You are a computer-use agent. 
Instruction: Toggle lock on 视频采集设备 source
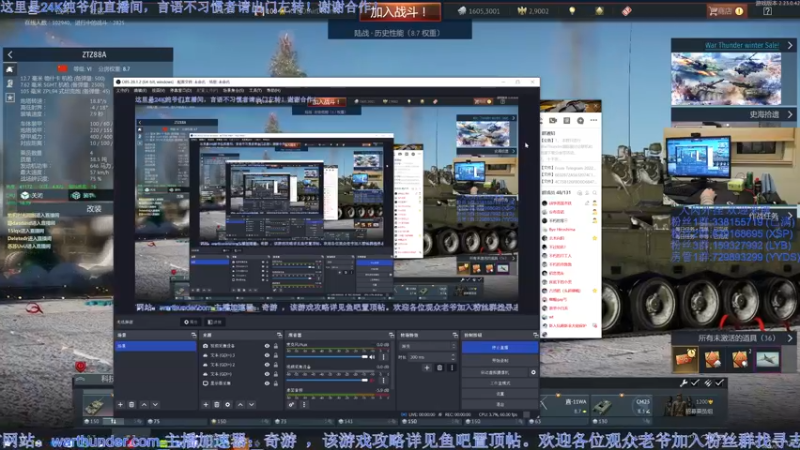(x=276, y=346)
